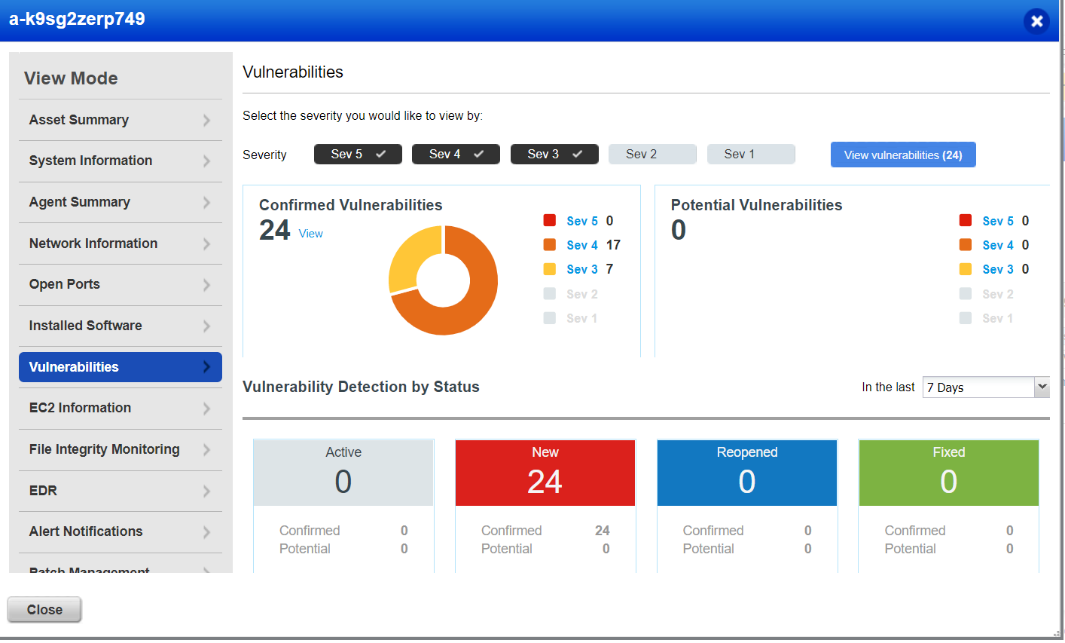
Task: Select Alert Notifications in the sidebar
Action: tap(85, 531)
